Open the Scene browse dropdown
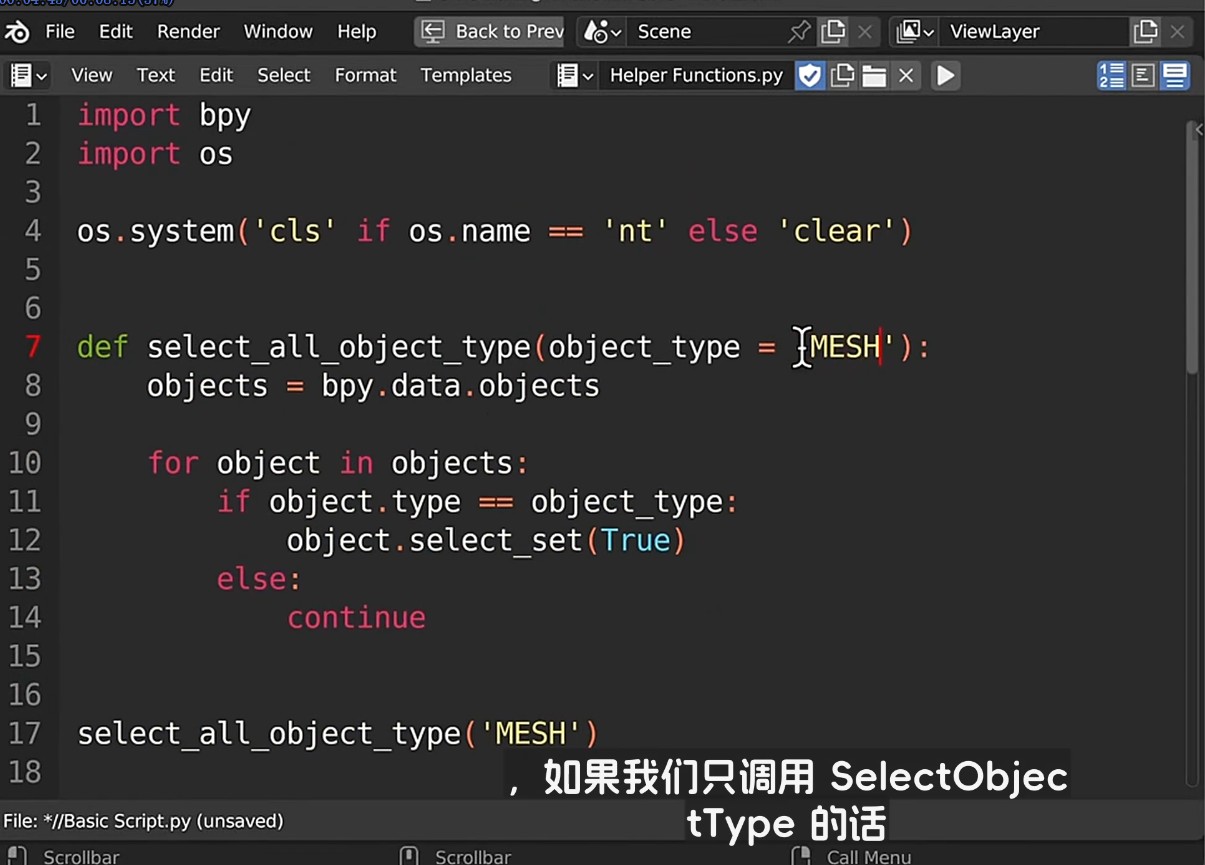 tap(603, 32)
